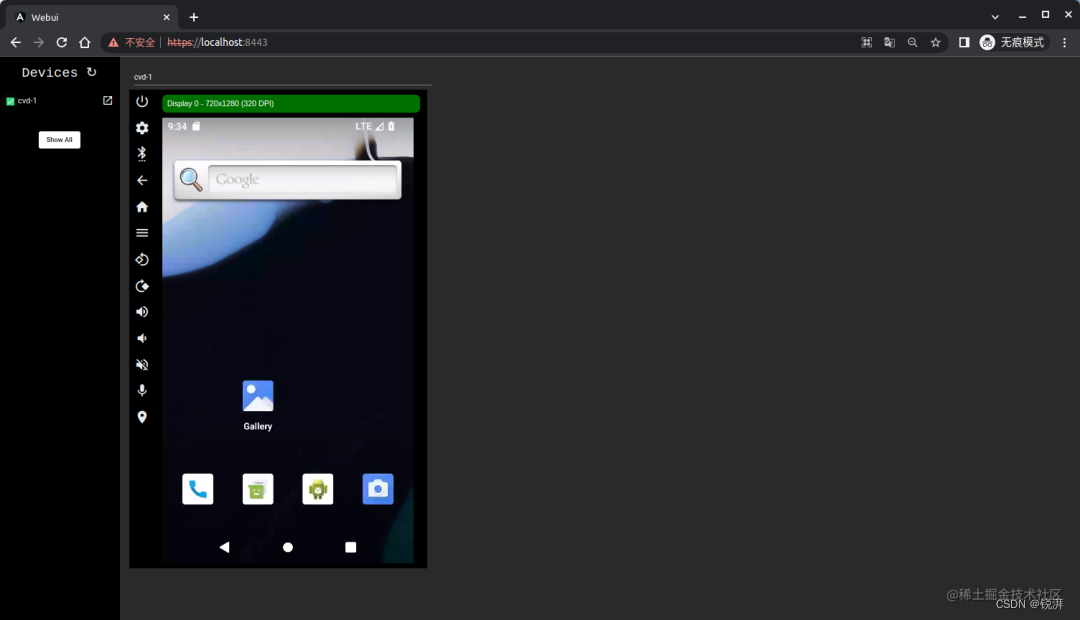
Task: Tap the device home button in sidebar
Action: coord(142,207)
